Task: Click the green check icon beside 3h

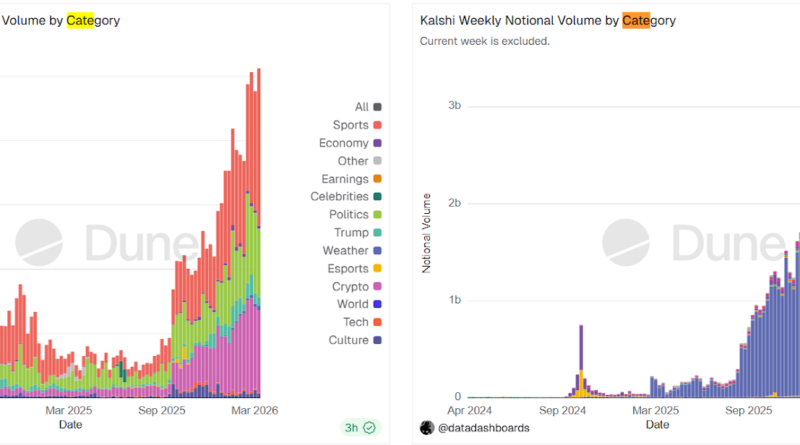Action: pos(370,428)
